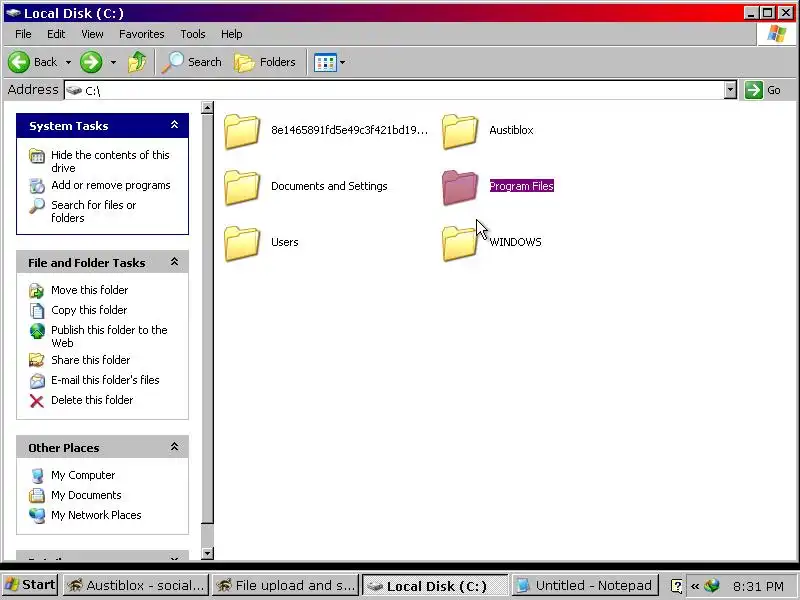This screenshot has height=600, width=800.
Task: Open the Help menu
Action: point(232,34)
